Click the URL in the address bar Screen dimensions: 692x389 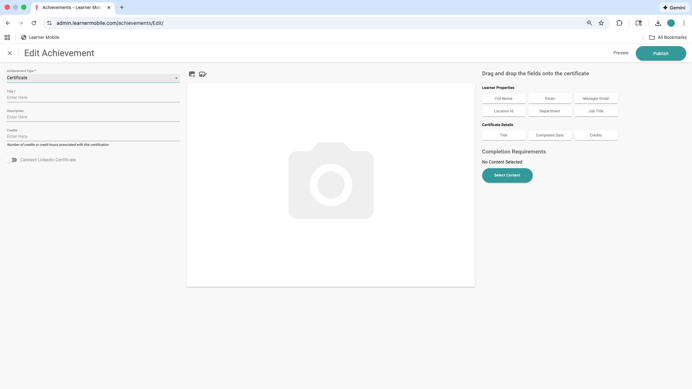[x=110, y=23]
